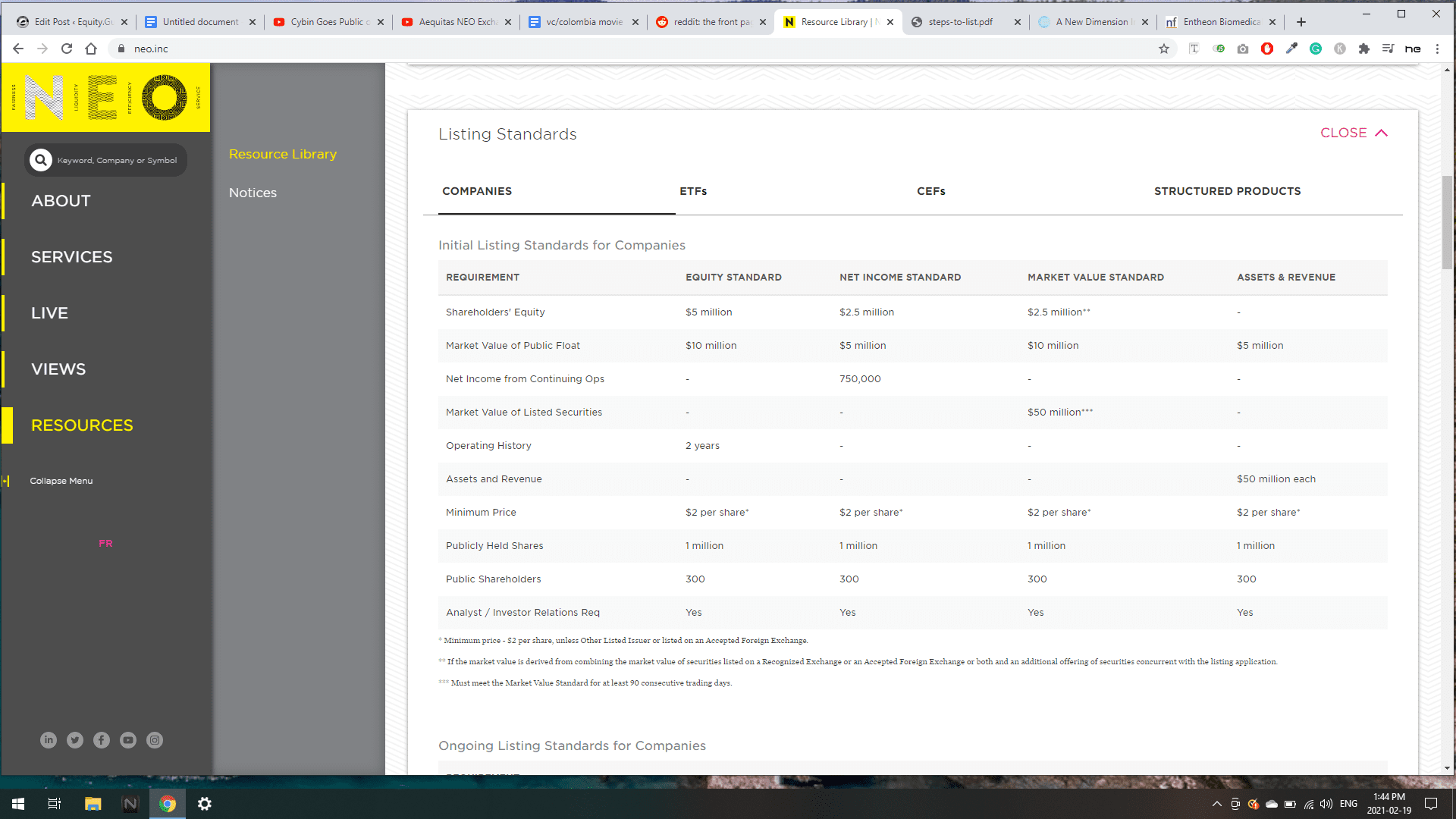Click the page vertical scrollbar thumb

(1447, 222)
